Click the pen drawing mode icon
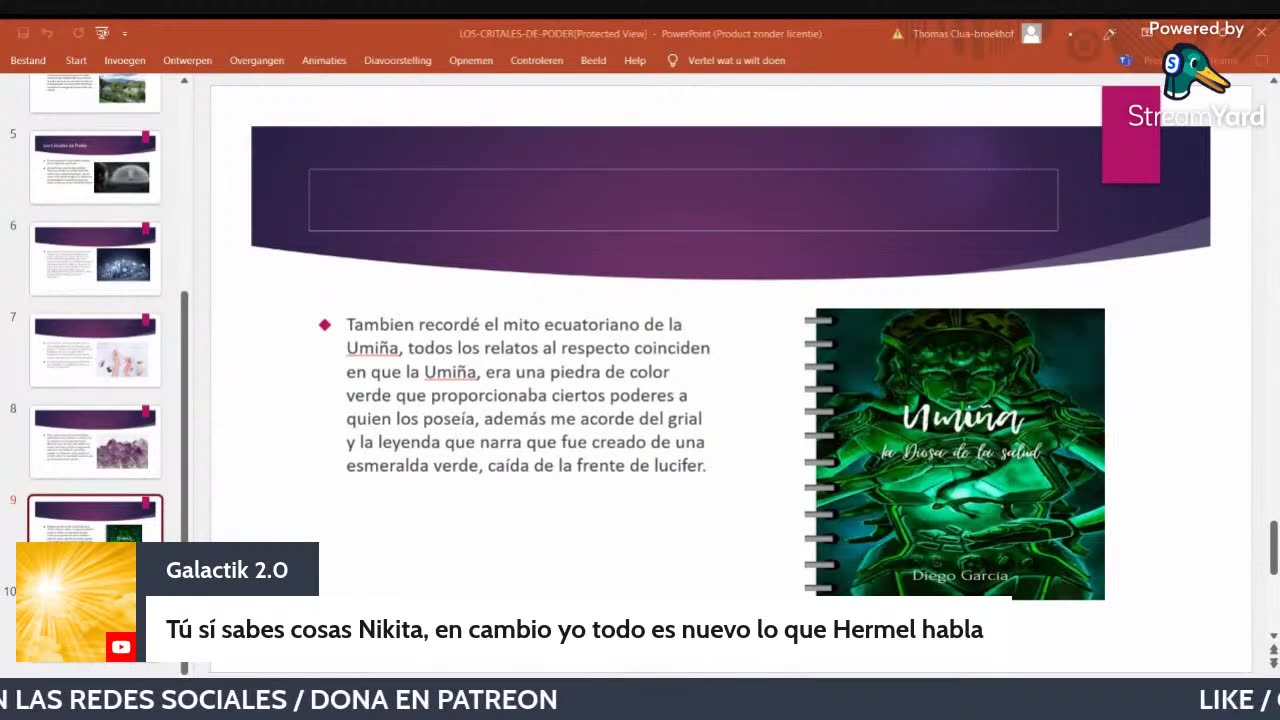Image resolution: width=1280 pixels, height=720 pixels. point(1109,34)
